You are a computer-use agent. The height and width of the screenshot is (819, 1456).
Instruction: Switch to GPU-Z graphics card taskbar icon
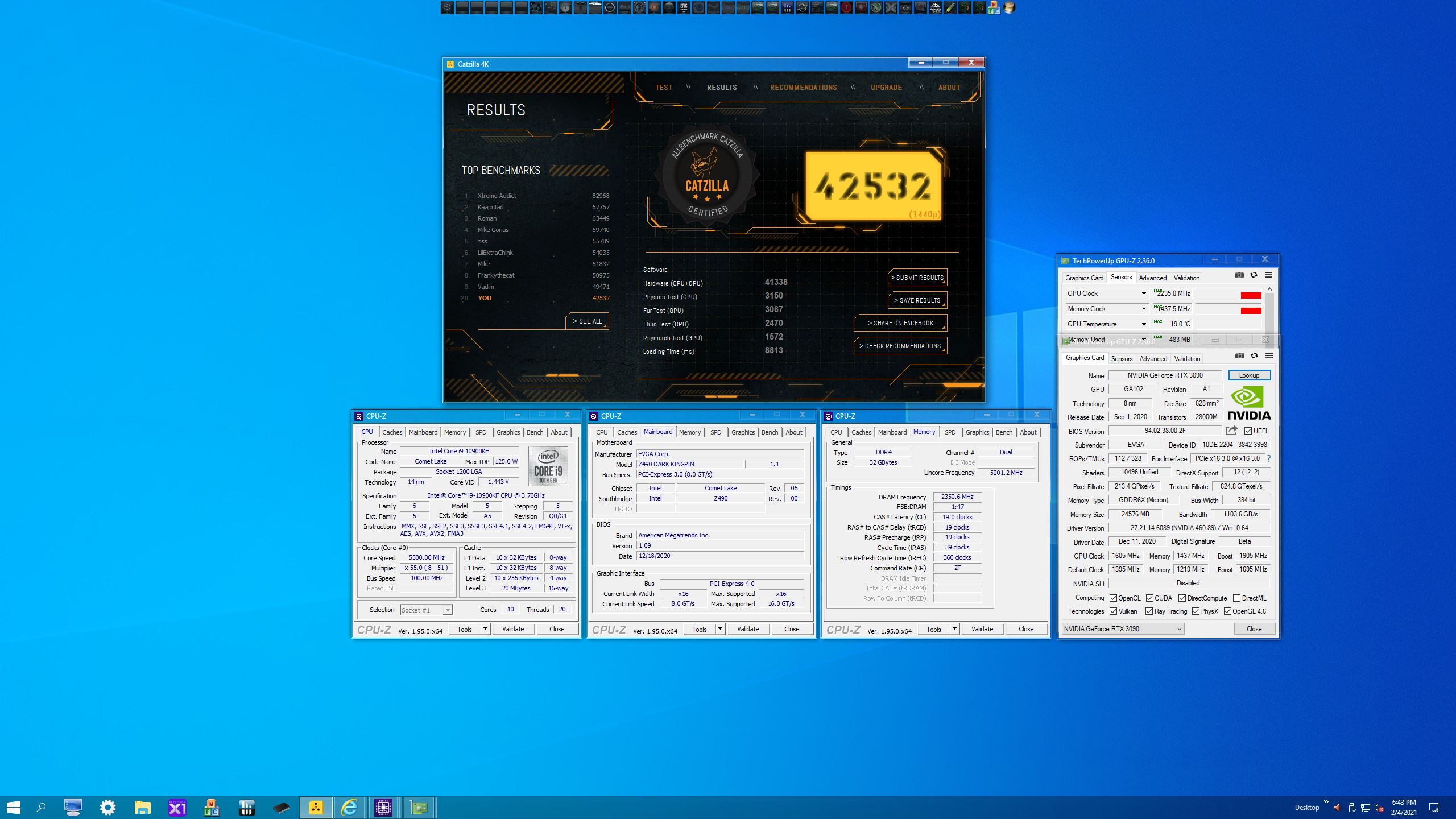(x=419, y=808)
